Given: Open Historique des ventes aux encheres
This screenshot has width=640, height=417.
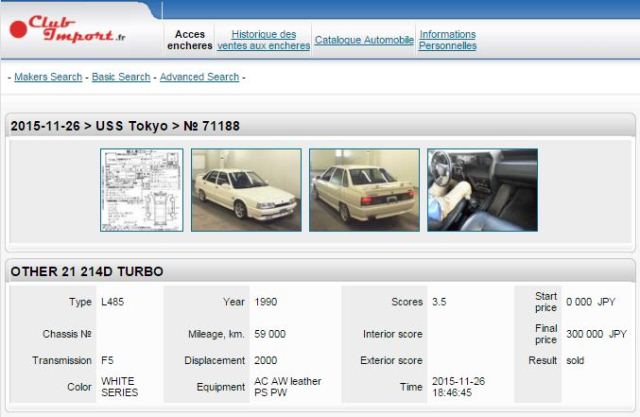Looking at the screenshot, I should [263, 40].
